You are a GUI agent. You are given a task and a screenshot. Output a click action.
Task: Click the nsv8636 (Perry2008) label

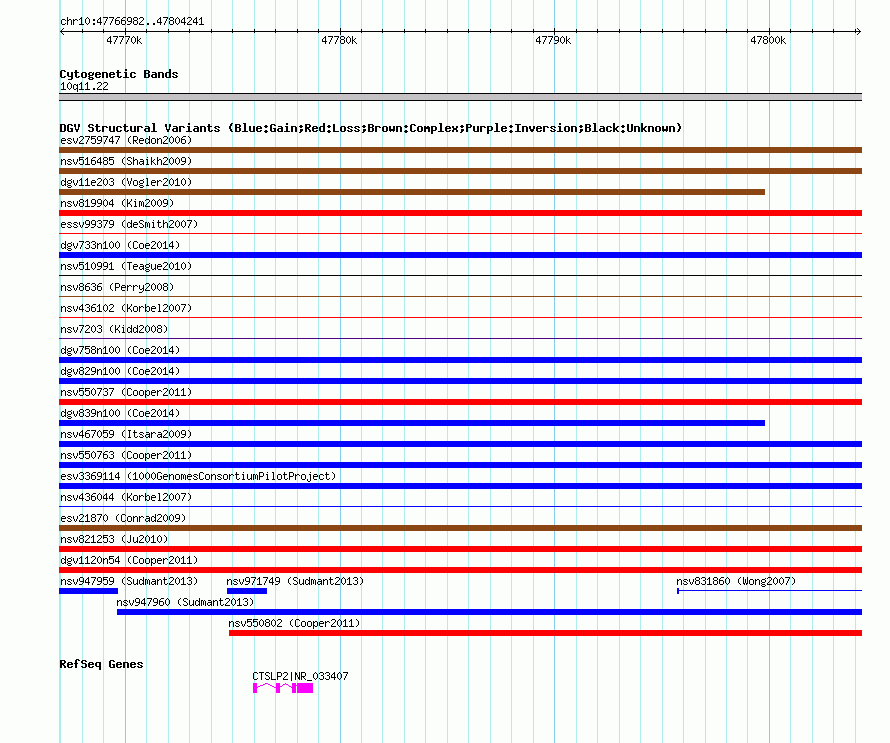(117, 287)
